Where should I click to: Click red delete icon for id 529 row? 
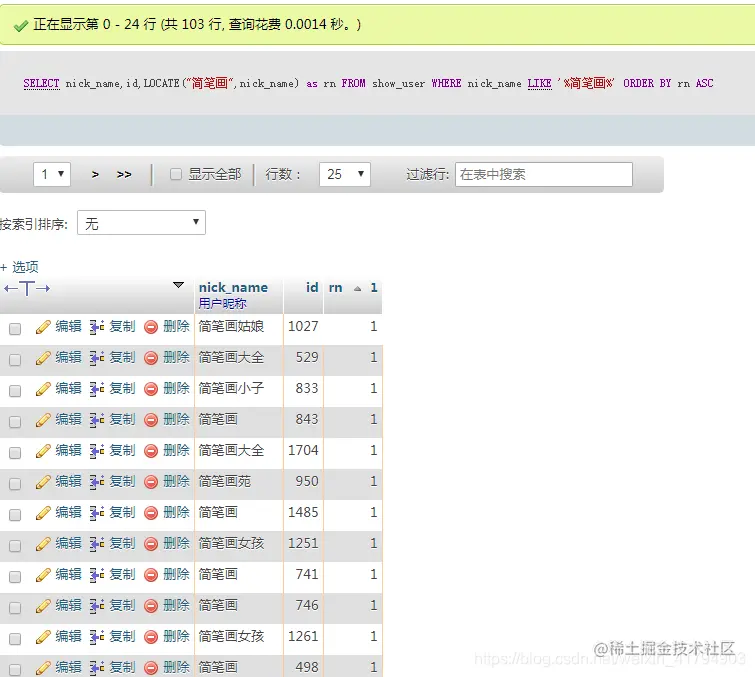coord(151,358)
